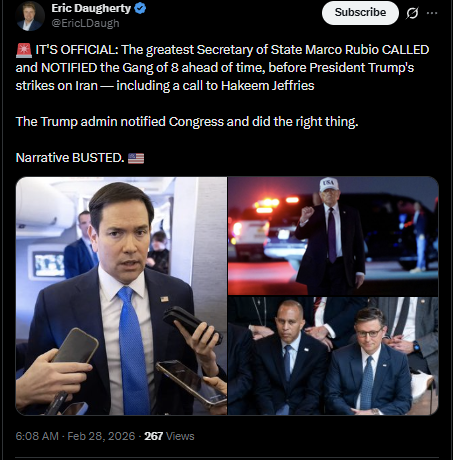Click the white USA cap in Trump photo
Image resolution: width=453 pixels, height=460 pixels.
click(329, 185)
